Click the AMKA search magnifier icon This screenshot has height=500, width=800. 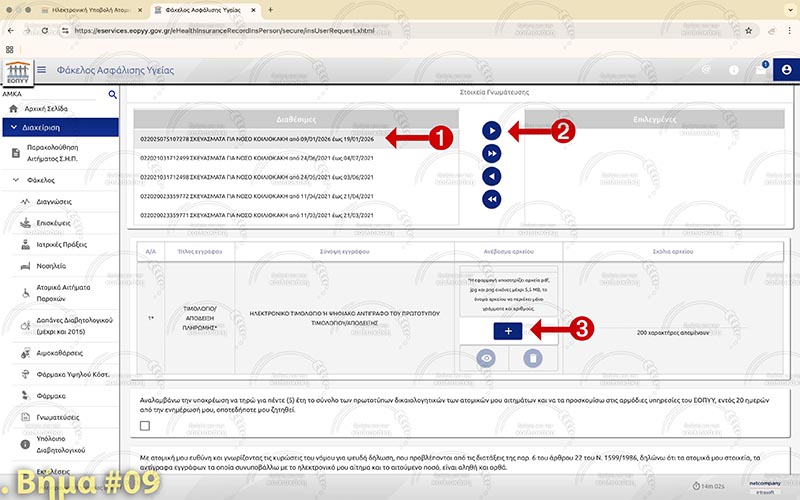(x=113, y=95)
